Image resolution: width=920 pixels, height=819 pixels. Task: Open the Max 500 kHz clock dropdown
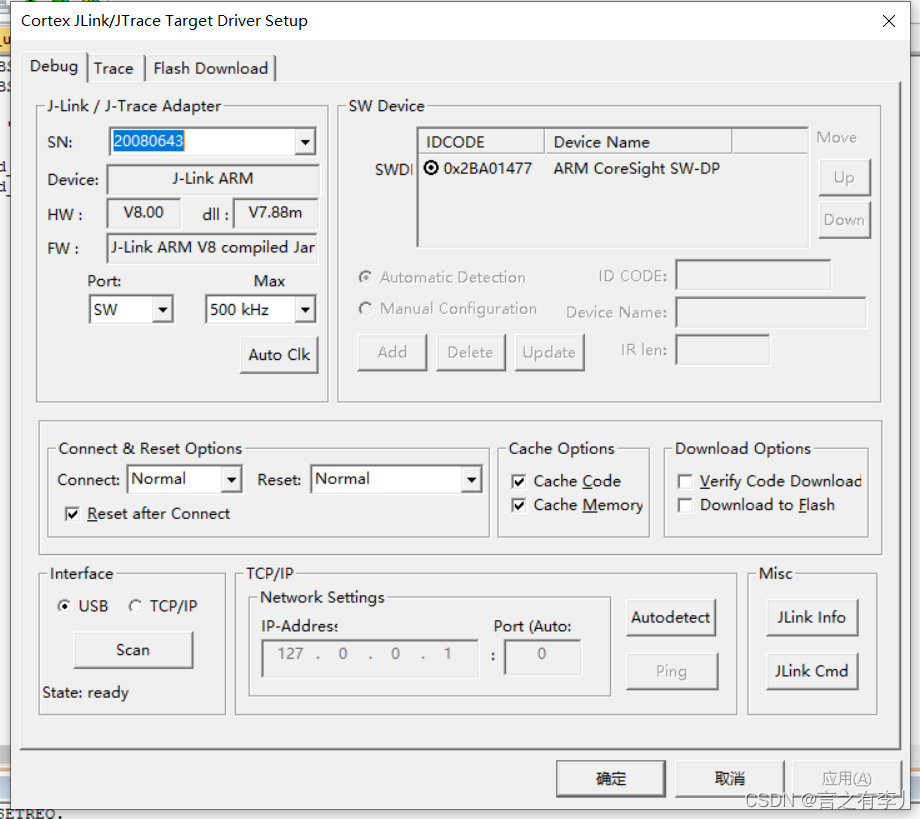[305, 309]
